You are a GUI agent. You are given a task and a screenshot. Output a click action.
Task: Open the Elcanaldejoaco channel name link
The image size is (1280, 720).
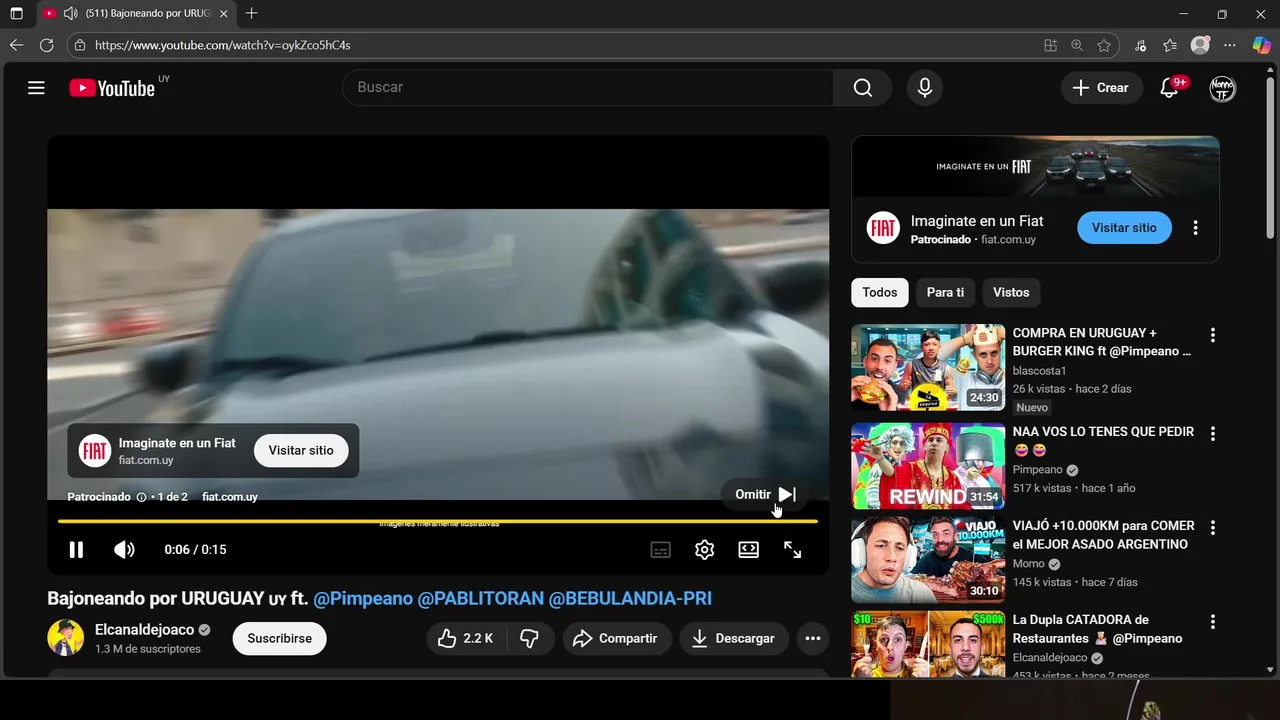coord(144,630)
